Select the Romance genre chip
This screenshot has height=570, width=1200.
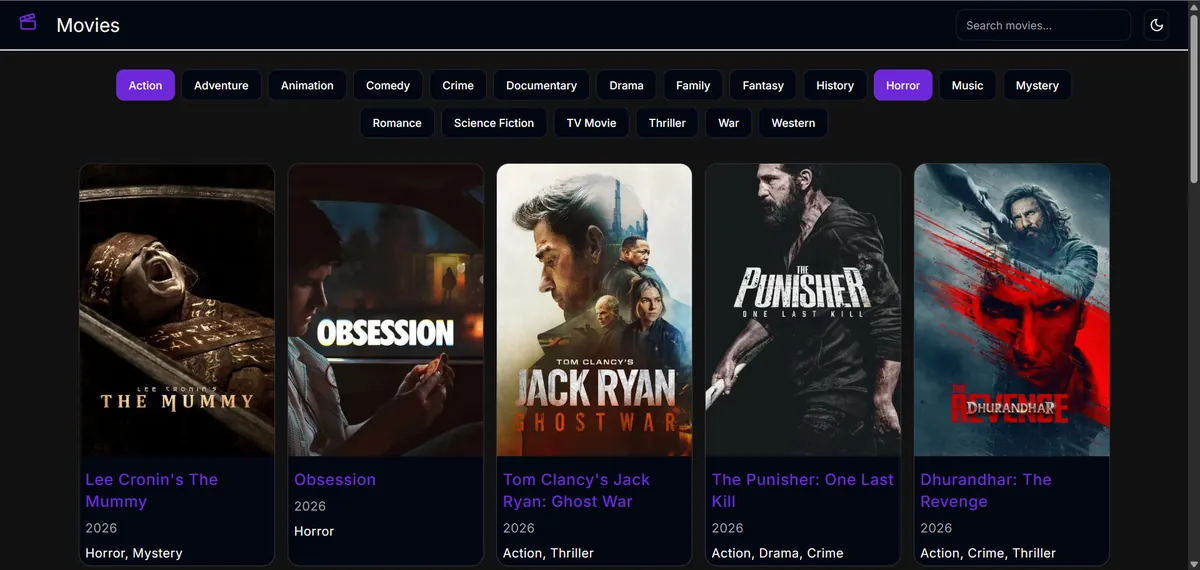click(x=397, y=122)
